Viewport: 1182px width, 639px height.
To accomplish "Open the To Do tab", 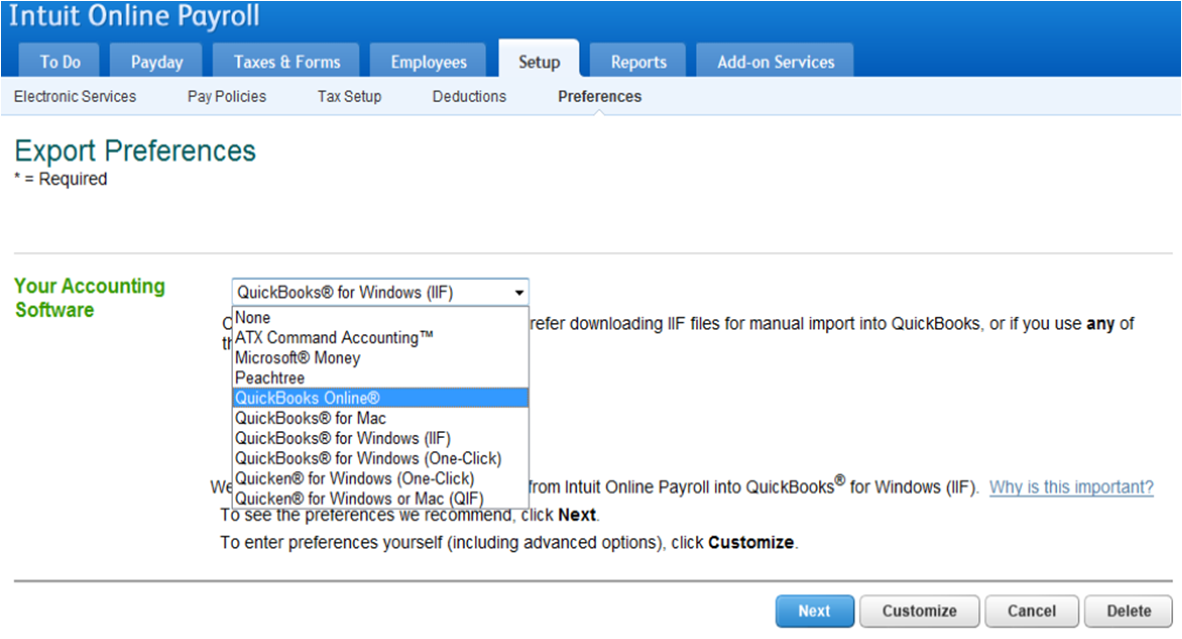I will 60,62.
